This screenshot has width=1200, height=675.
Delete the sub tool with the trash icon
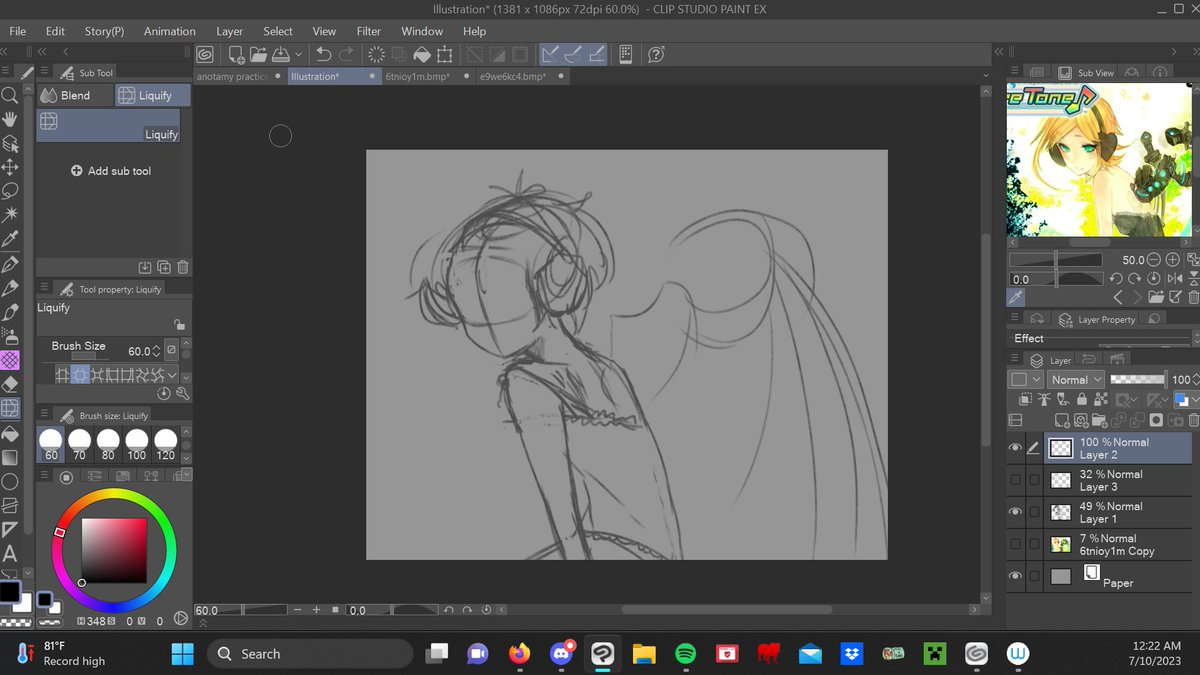tap(182, 267)
